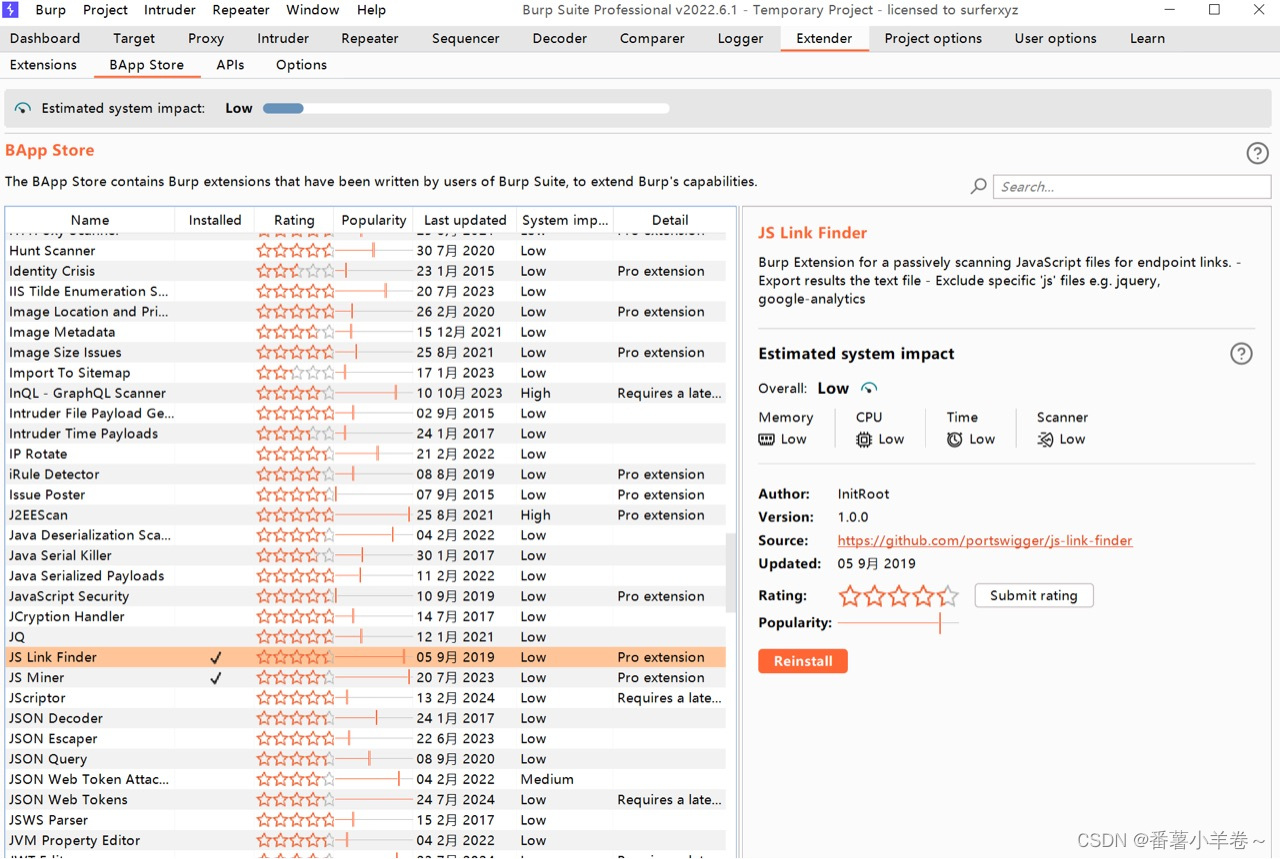
Task: Select the Java Serial Killer row
Action: [x=366, y=556]
